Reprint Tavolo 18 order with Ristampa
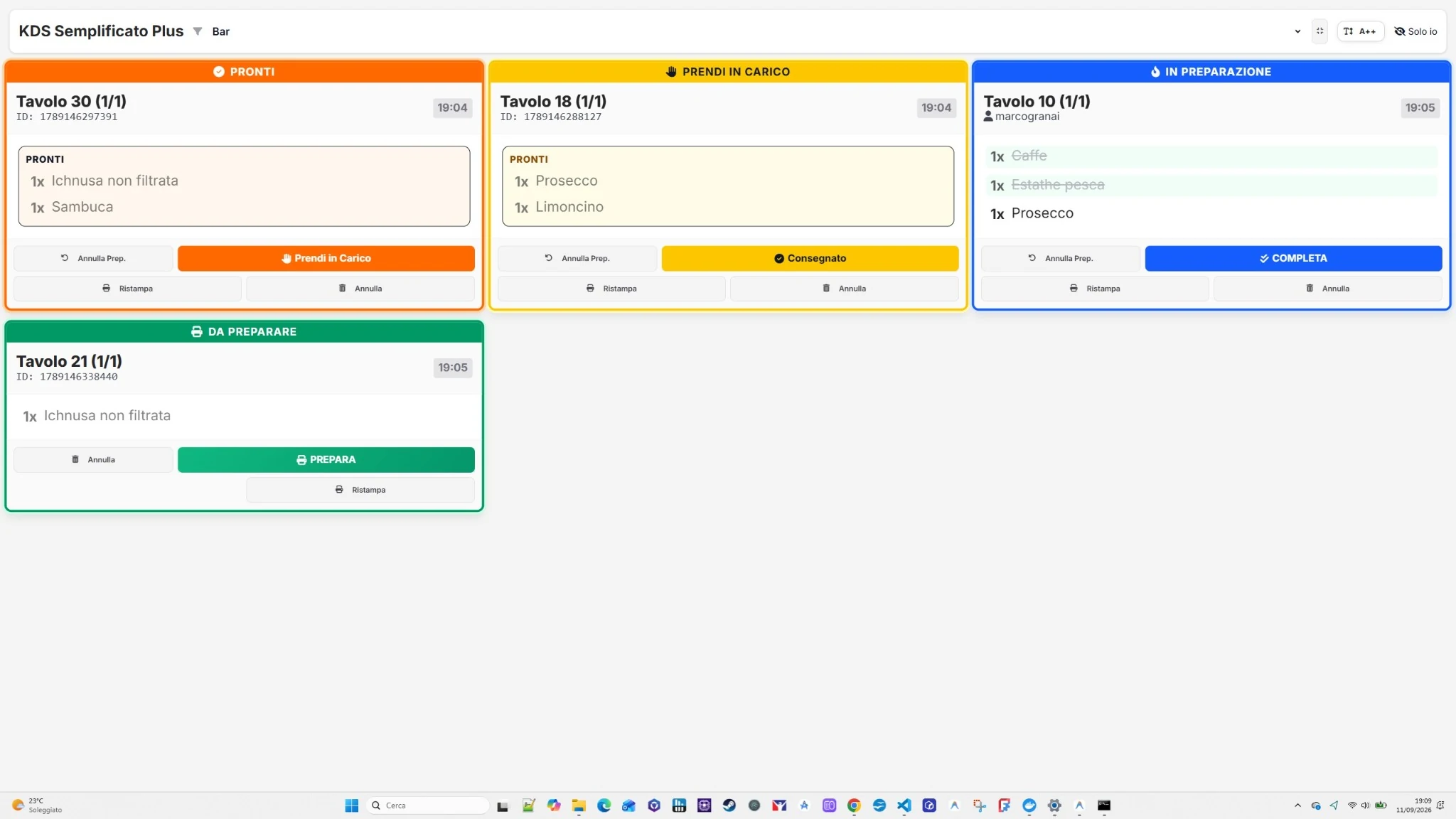The width and height of the screenshot is (1456, 819). coord(611,289)
